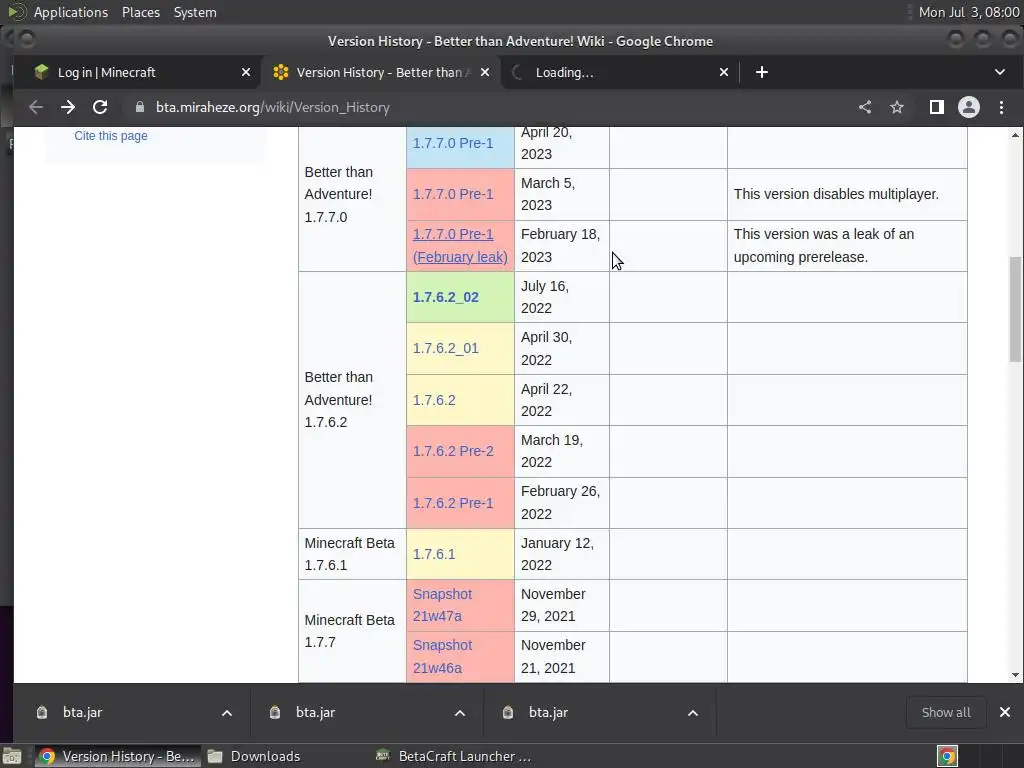The image size is (1024, 768).
Task: Share this page via share icon
Action: click(x=865, y=107)
